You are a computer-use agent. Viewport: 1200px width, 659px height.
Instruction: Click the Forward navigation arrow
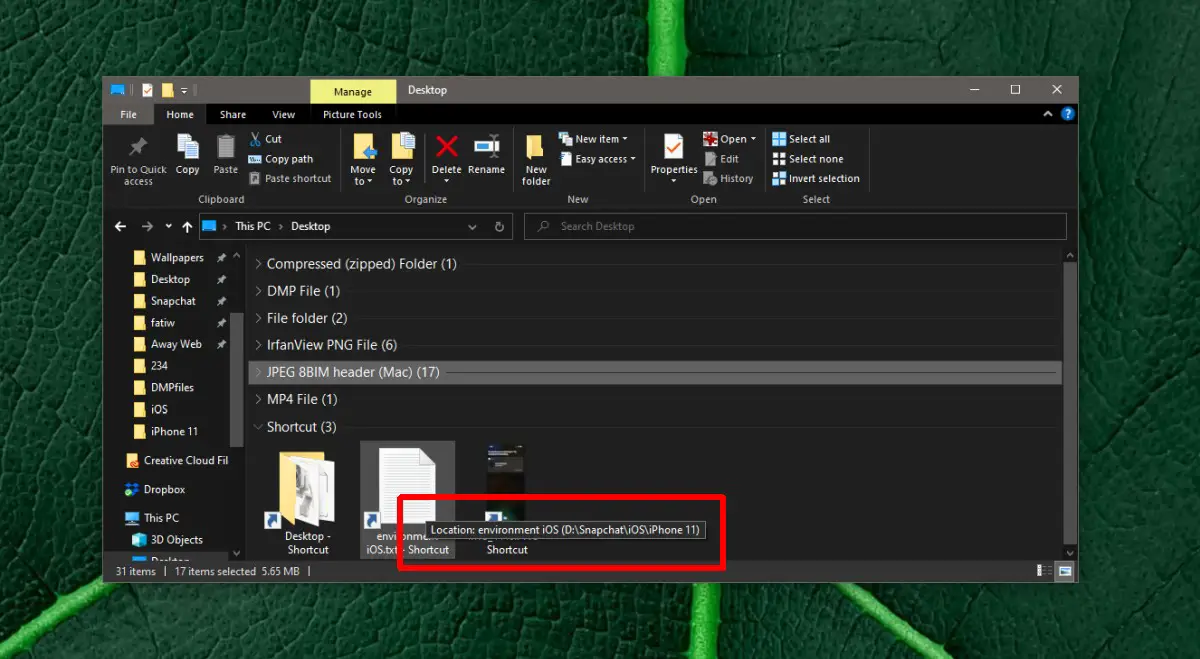point(148,226)
